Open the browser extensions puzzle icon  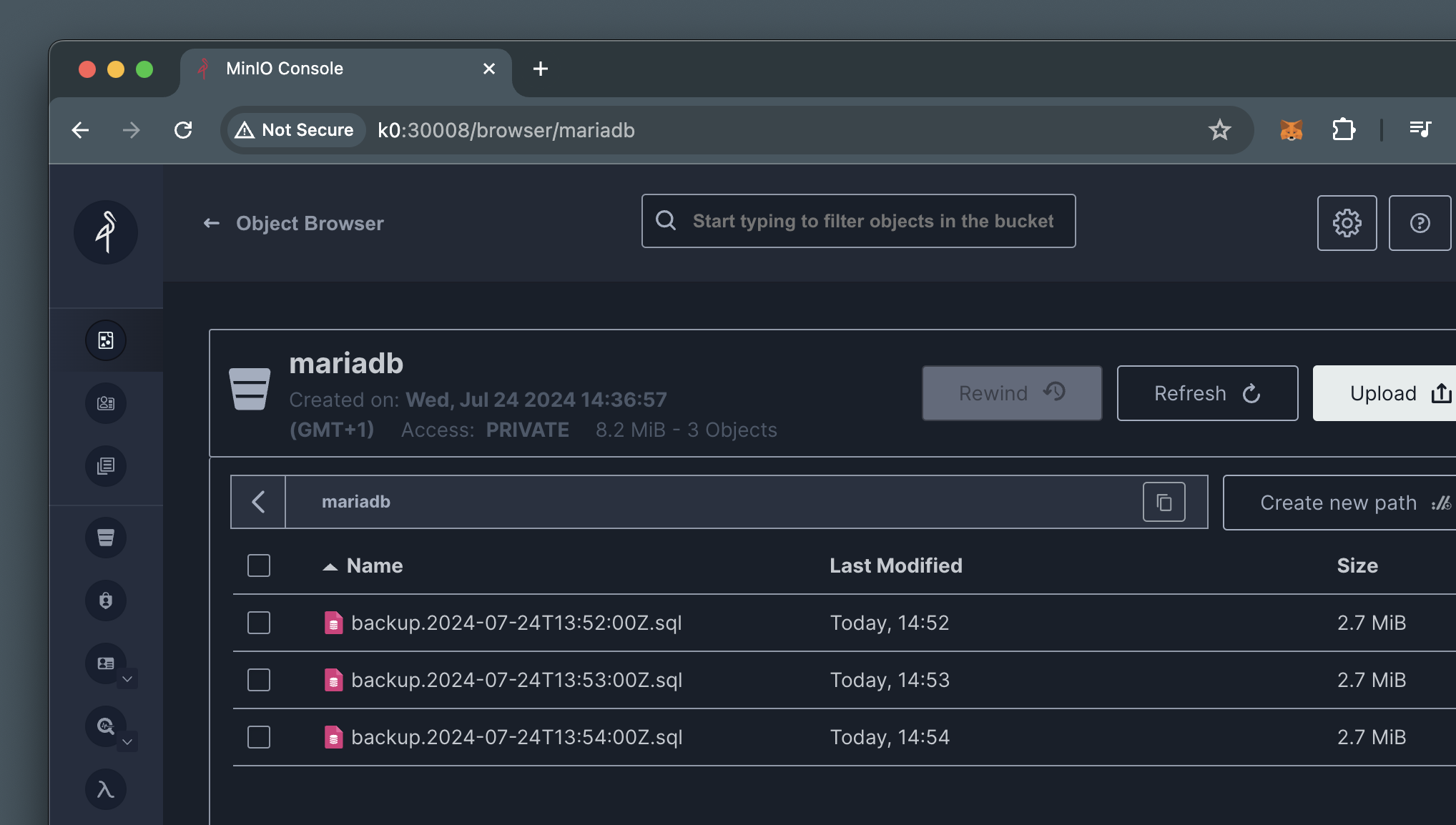(x=1344, y=130)
